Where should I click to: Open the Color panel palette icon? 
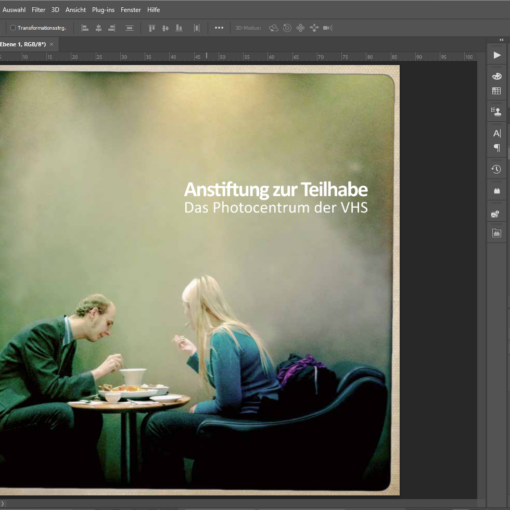pyautogui.click(x=497, y=76)
